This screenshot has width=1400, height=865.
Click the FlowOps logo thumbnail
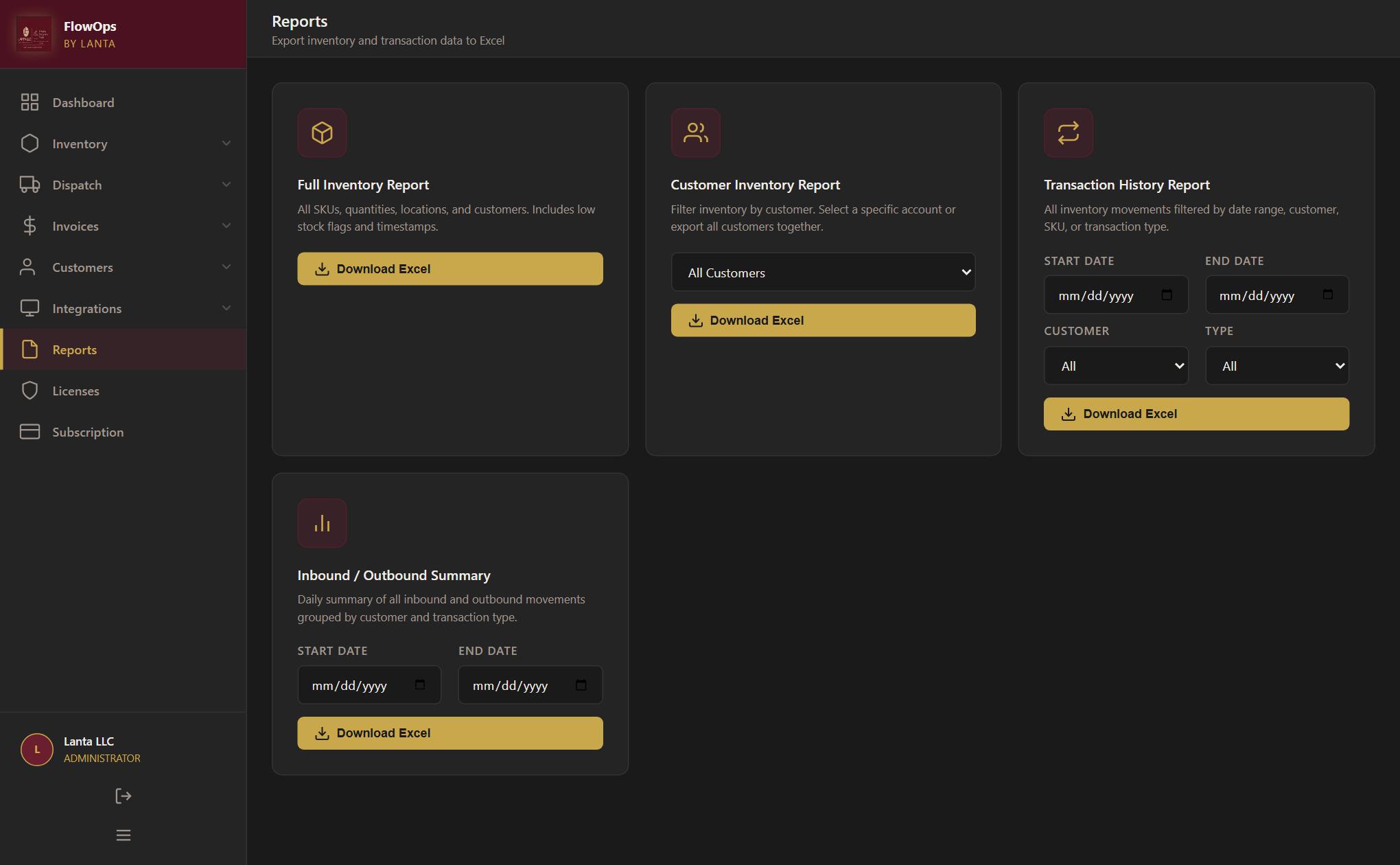pos(34,34)
